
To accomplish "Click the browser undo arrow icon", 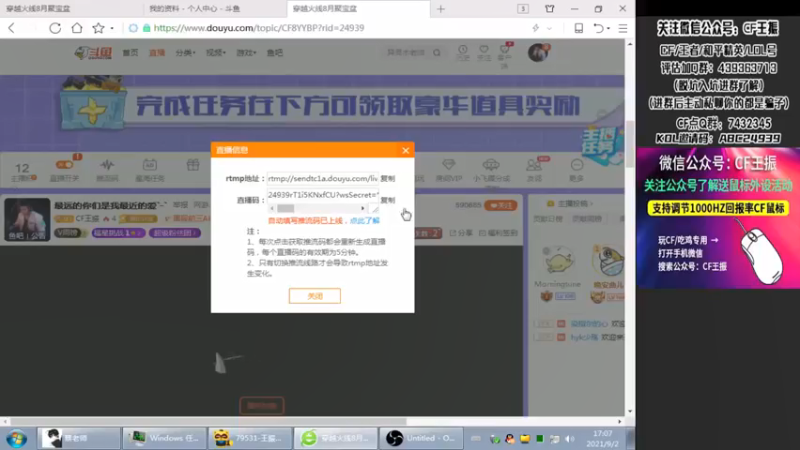I will point(599,28).
